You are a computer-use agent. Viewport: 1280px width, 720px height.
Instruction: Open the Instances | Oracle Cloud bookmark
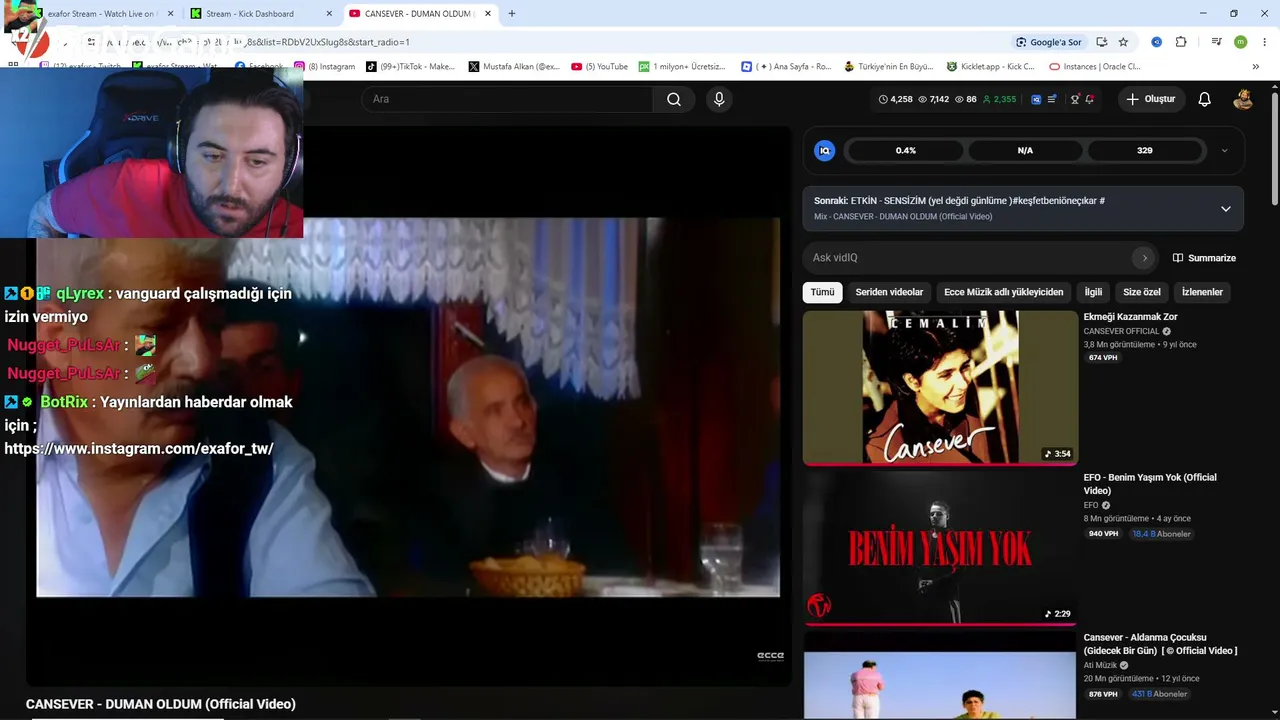tap(1095, 67)
